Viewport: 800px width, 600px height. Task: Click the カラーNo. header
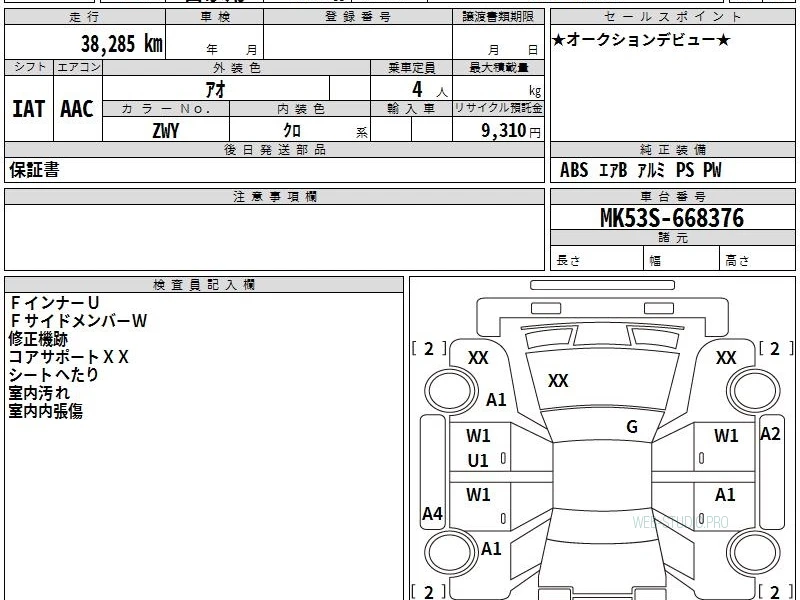166,109
